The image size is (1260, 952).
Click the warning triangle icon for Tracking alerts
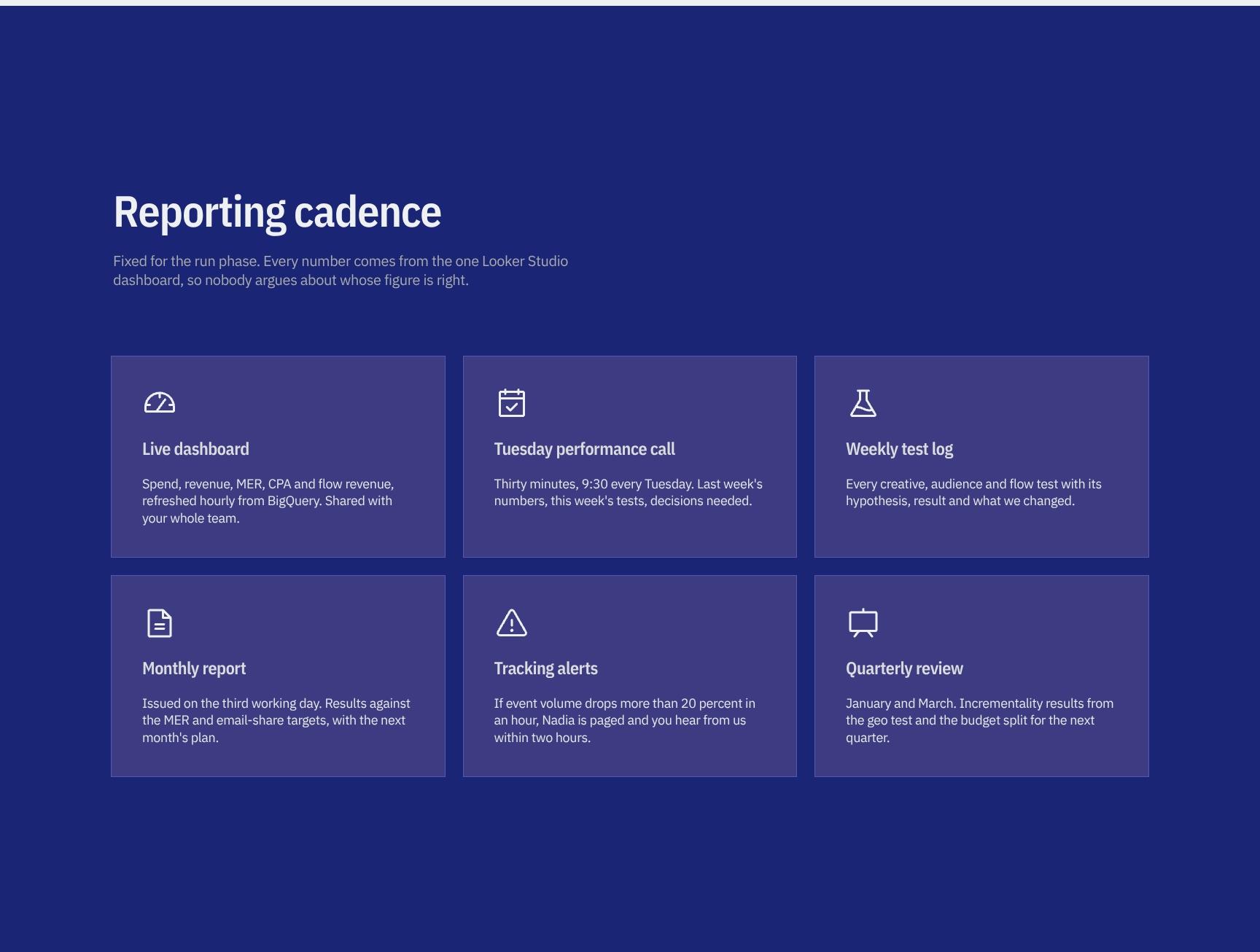512,623
